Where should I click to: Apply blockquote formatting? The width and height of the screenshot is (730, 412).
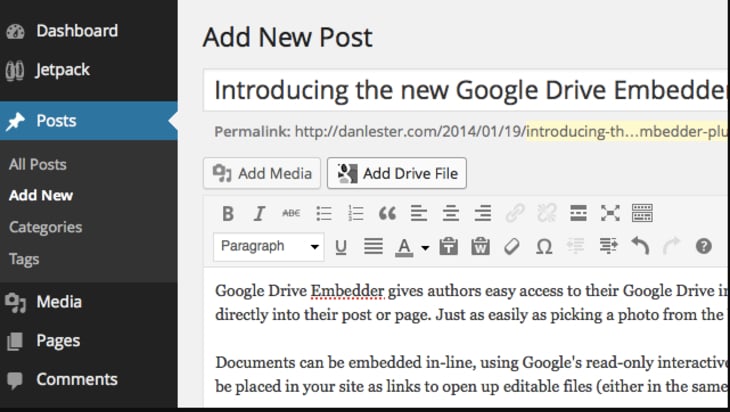(387, 214)
